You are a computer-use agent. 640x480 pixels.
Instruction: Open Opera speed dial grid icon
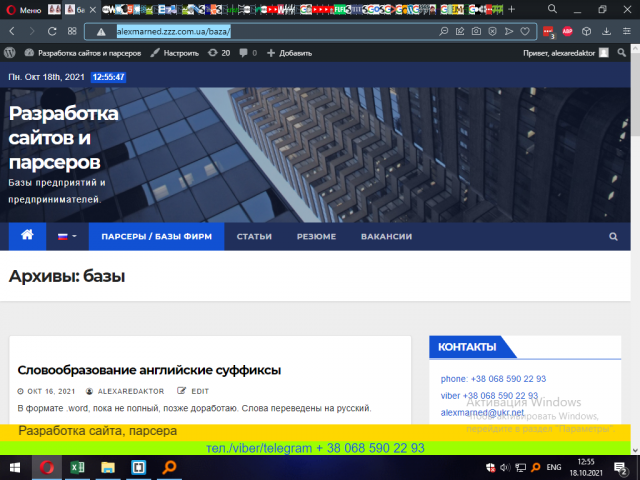(72, 31)
